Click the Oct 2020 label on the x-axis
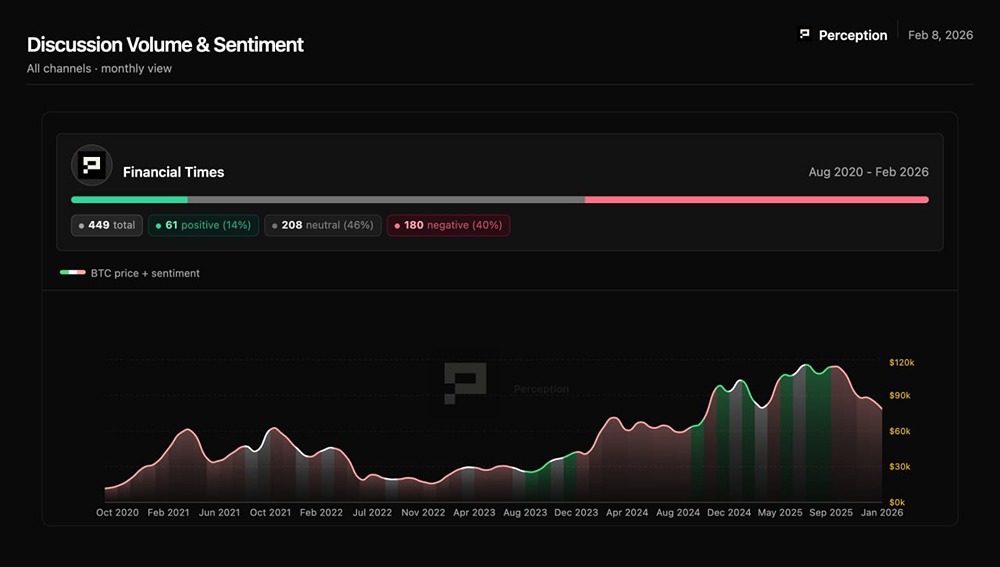This screenshot has height=567, width=1000. click(x=117, y=513)
